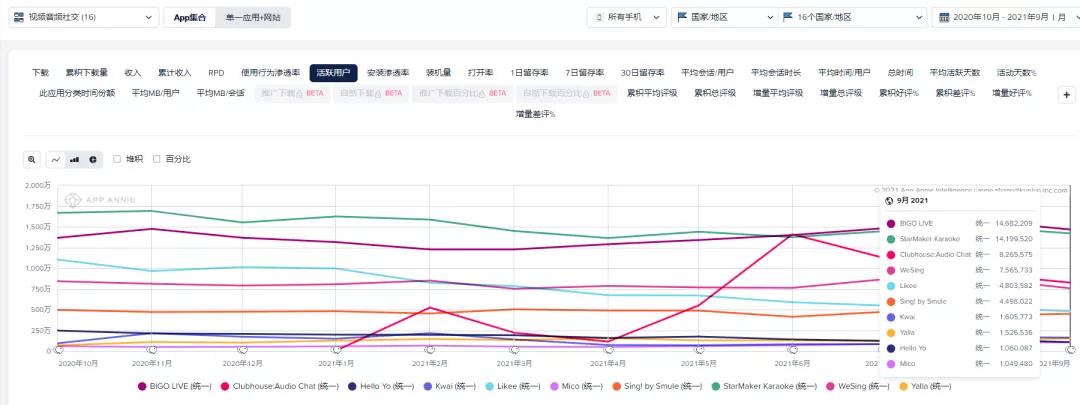Image resolution: width=1080 pixels, height=405 pixels.
Task: Select the 平均MB/用户 metric
Action: [155, 93]
